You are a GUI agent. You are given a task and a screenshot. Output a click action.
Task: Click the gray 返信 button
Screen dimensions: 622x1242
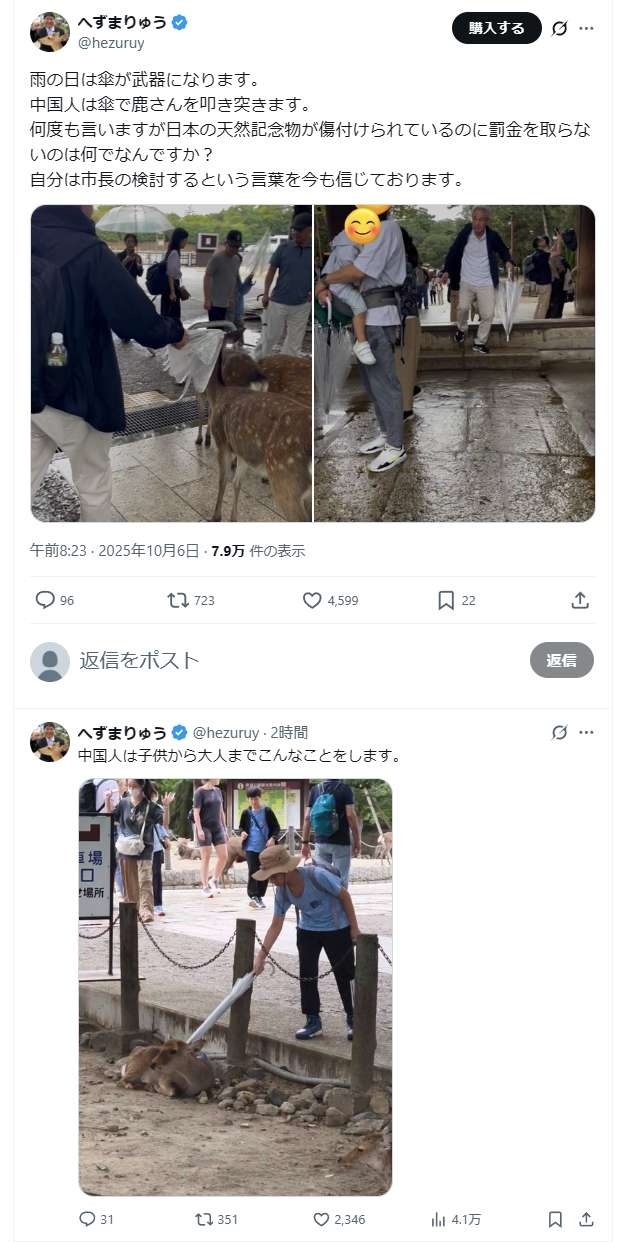pyautogui.click(x=561, y=660)
